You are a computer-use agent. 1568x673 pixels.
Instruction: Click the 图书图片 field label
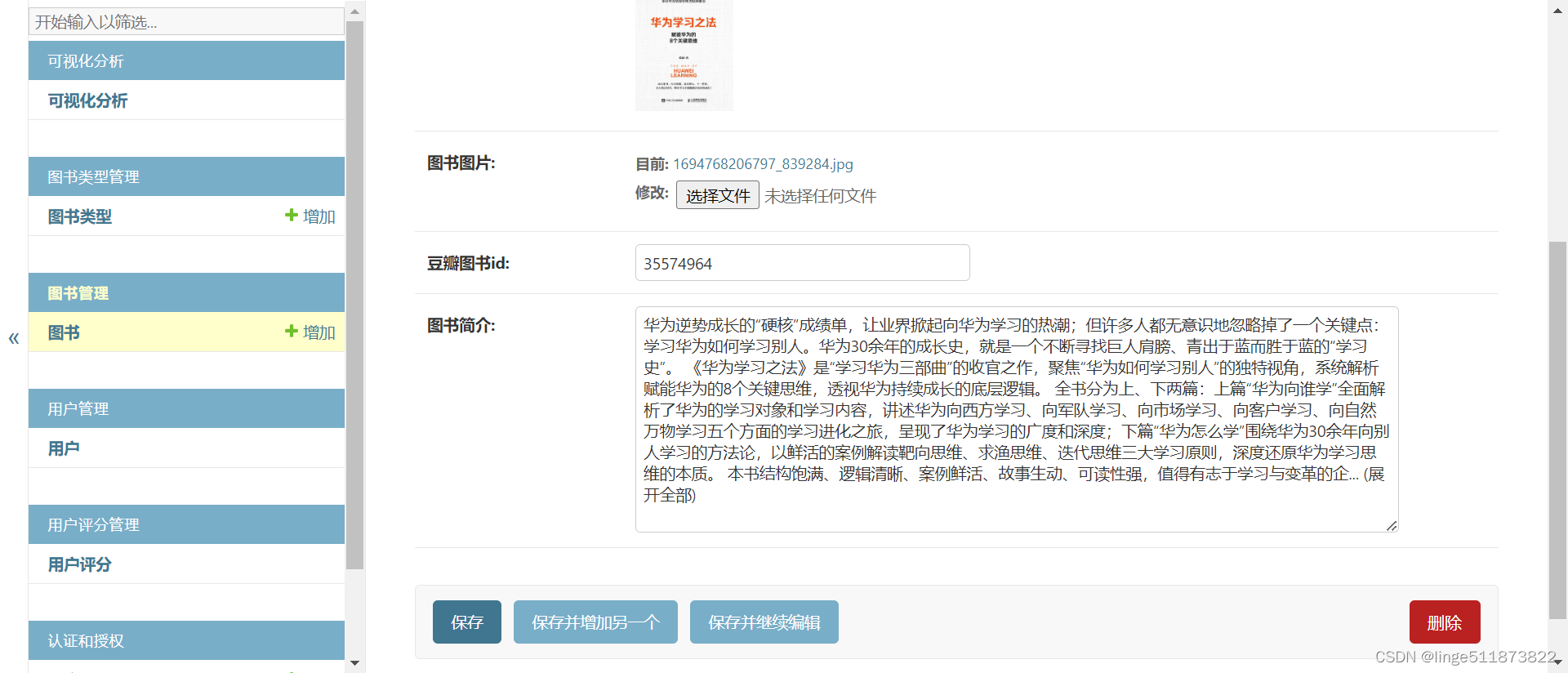[461, 163]
